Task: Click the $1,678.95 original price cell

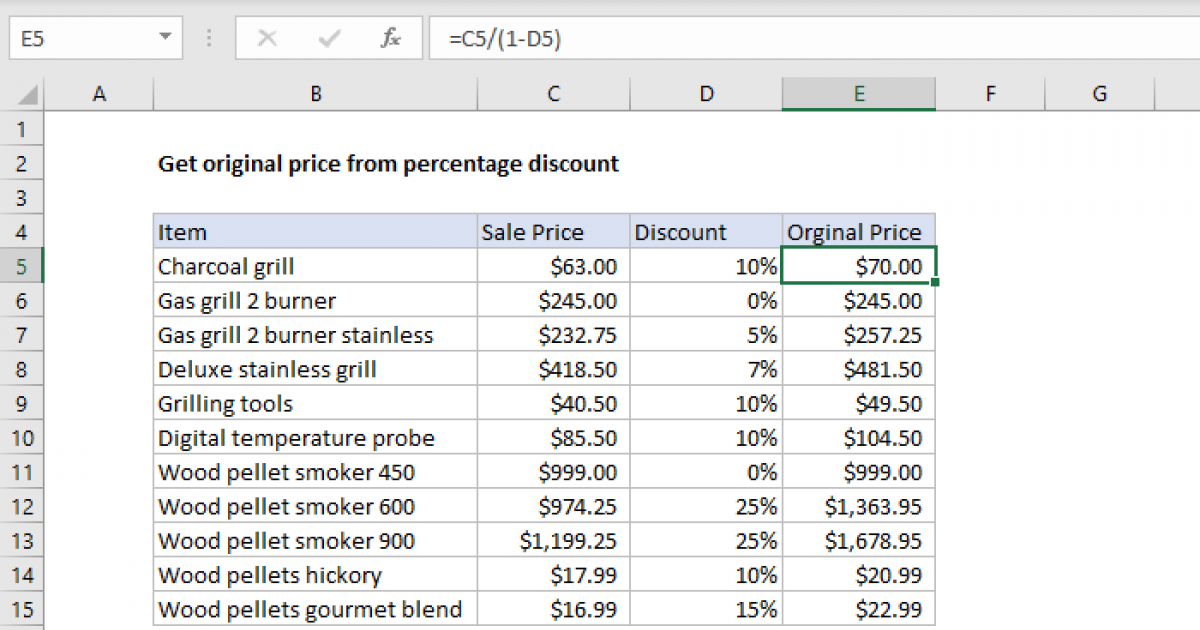Action: pyautogui.click(x=858, y=541)
